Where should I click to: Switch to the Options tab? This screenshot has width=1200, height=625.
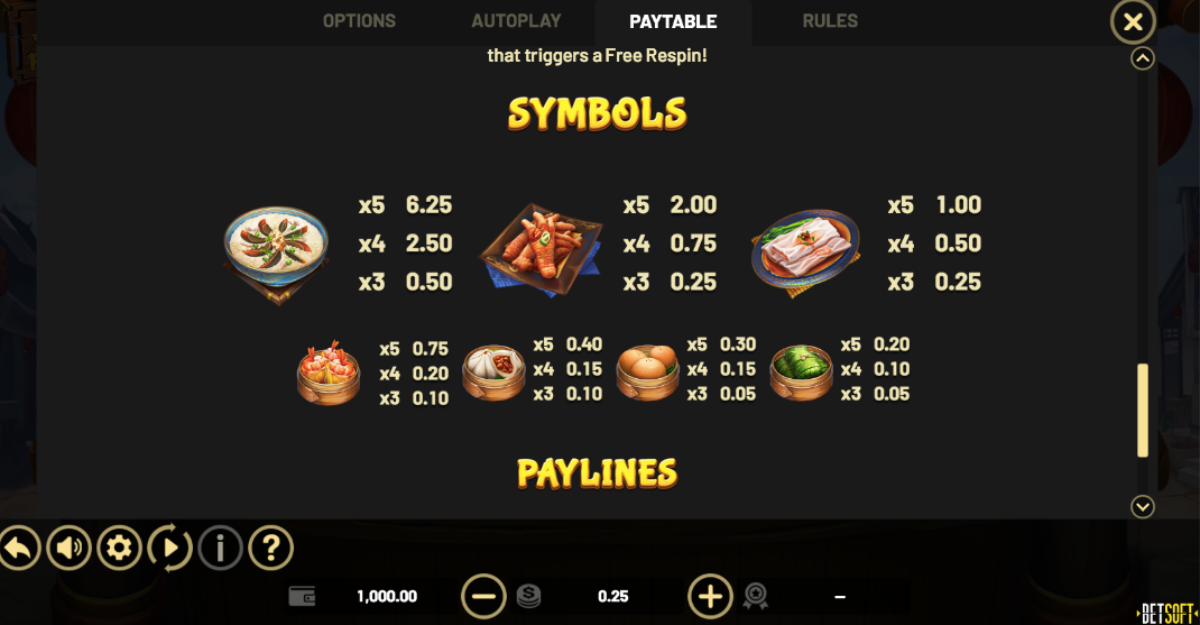click(359, 21)
